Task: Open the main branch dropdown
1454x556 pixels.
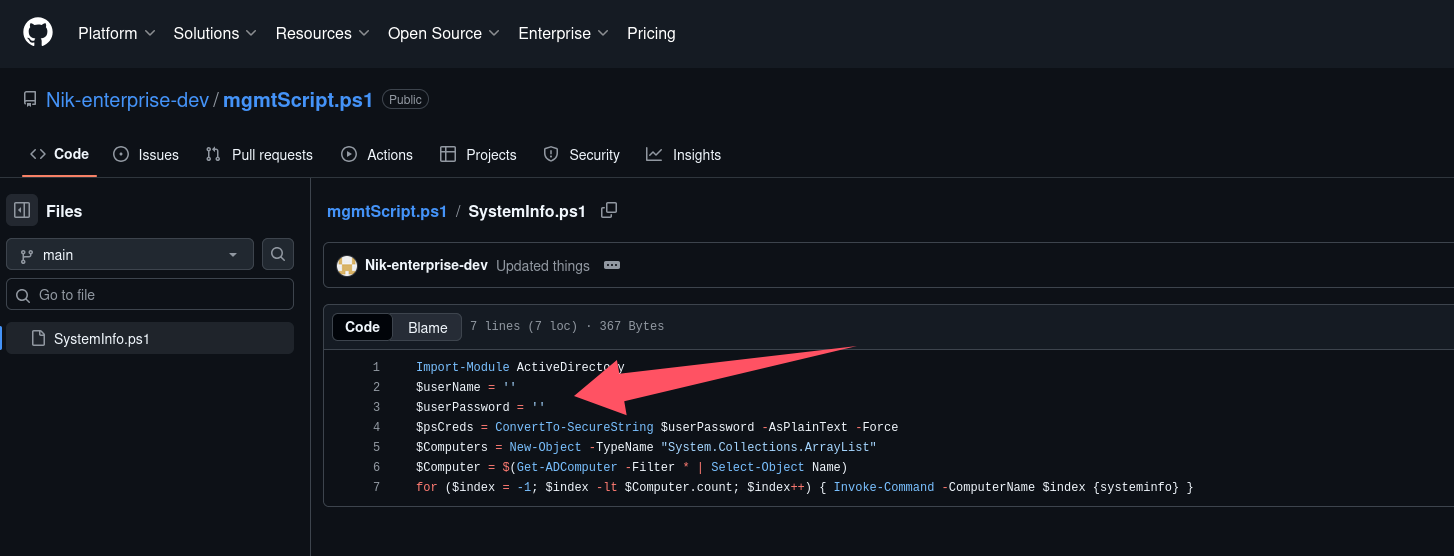Action: 130,255
